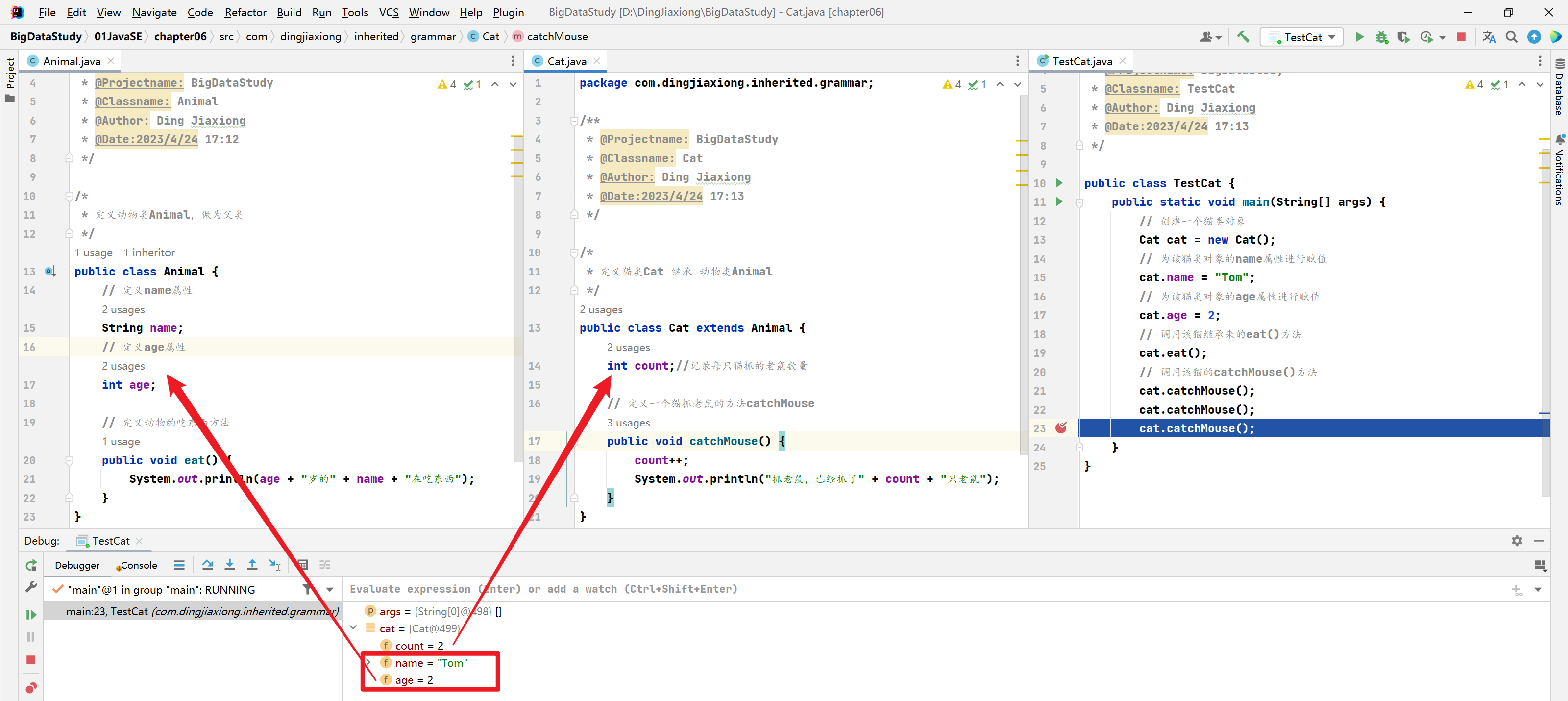Open the Evaluate Expression calculator icon
This screenshot has width=1568, height=701.
tap(302, 565)
